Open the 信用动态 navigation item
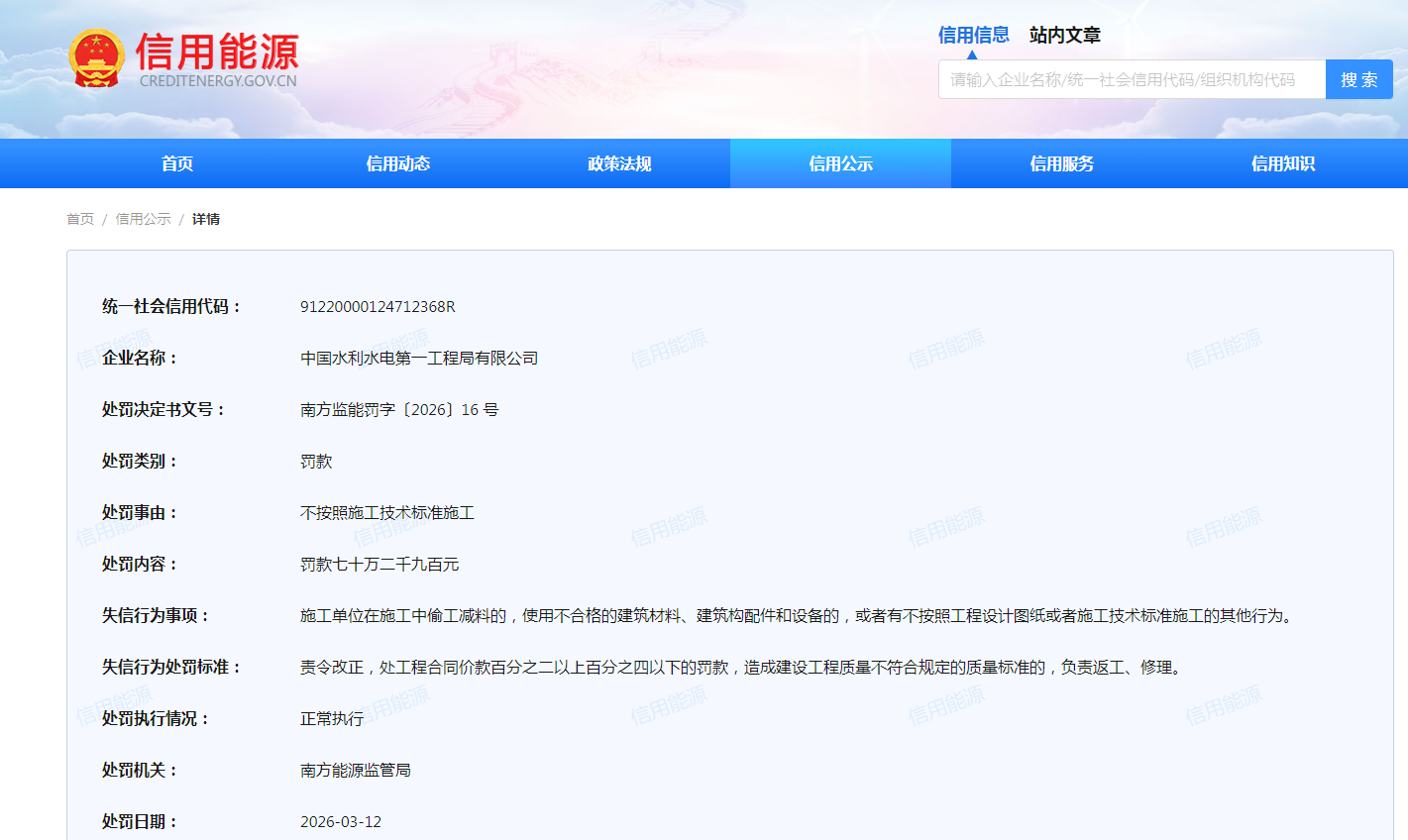The image size is (1408, 840). pyautogui.click(x=398, y=163)
